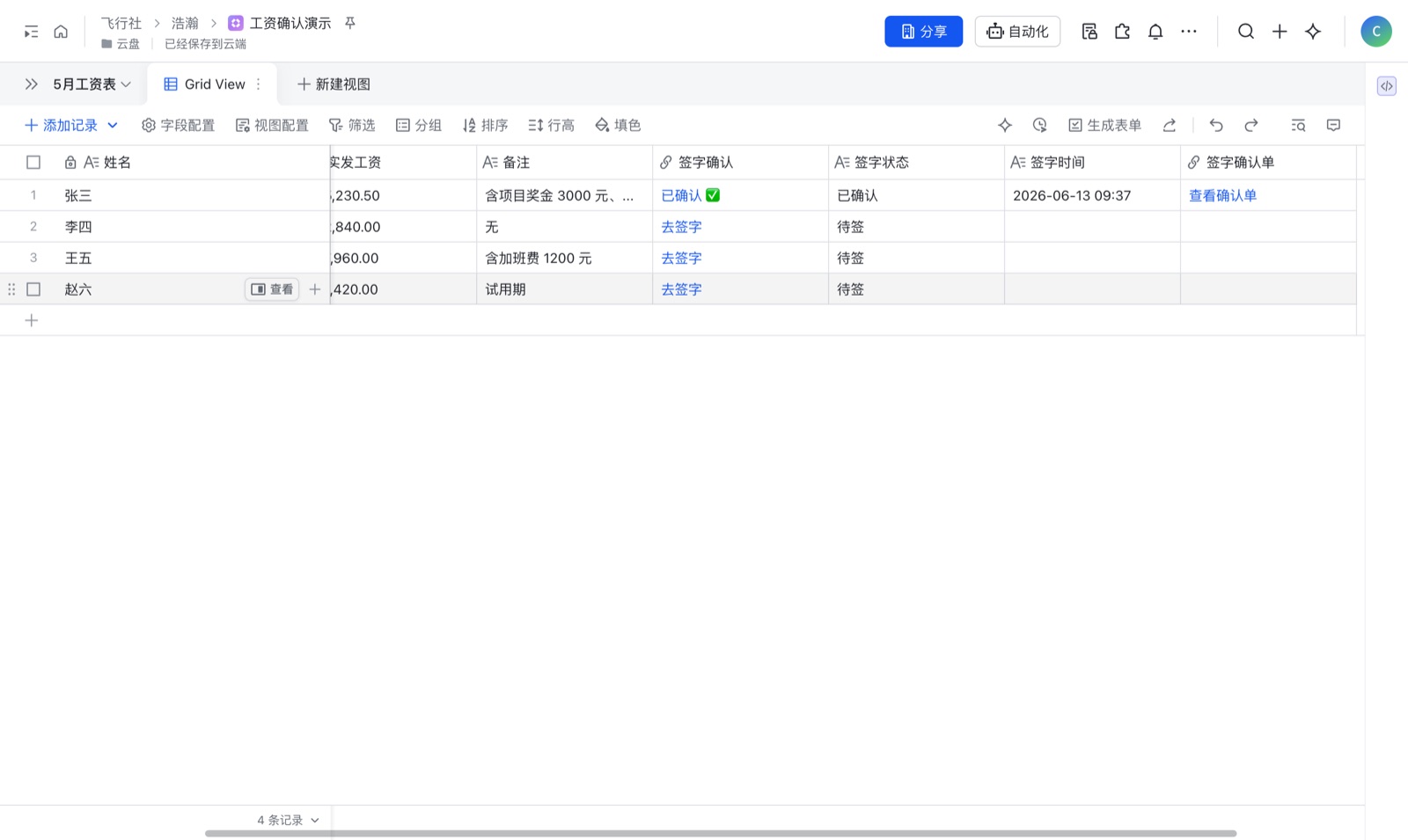Screen dimensions: 1408x840
Task: Find records with toolbar search icon
Action: pyautogui.click(x=1298, y=125)
